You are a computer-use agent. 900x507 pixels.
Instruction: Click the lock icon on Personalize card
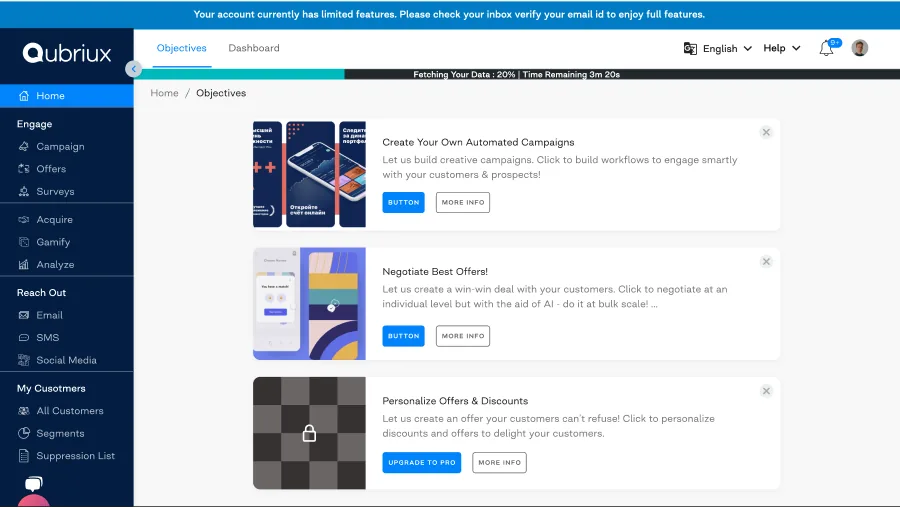309,433
